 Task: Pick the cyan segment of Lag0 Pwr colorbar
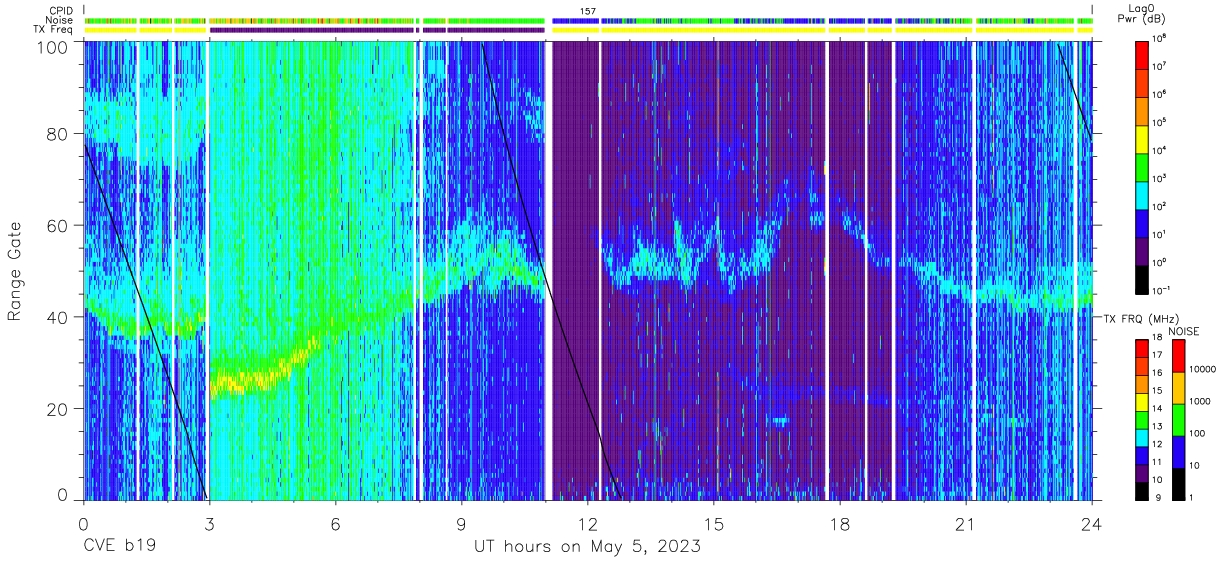[1141, 193]
